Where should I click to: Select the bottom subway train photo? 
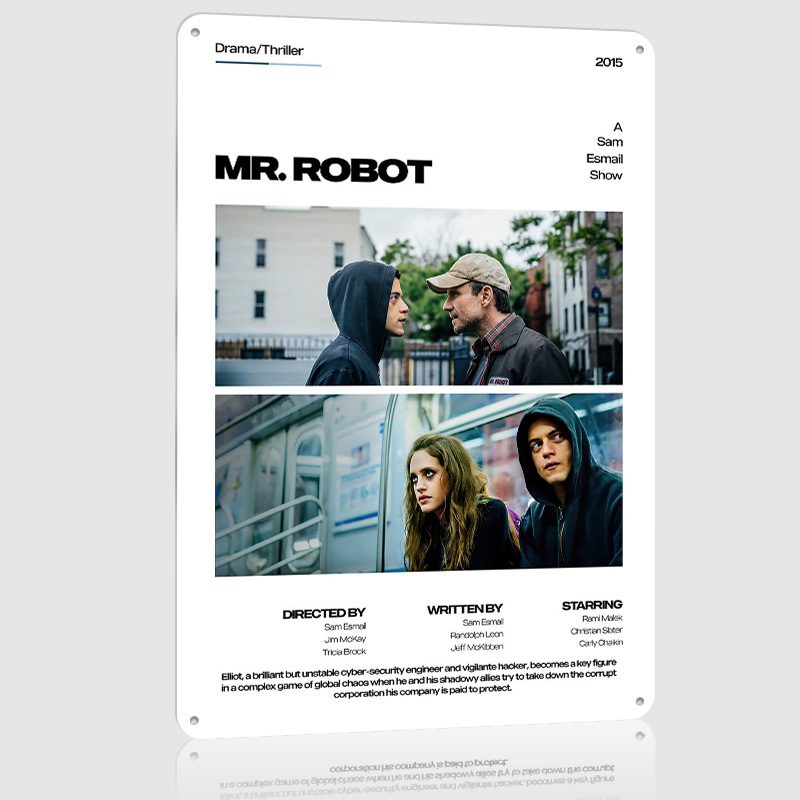(419, 485)
